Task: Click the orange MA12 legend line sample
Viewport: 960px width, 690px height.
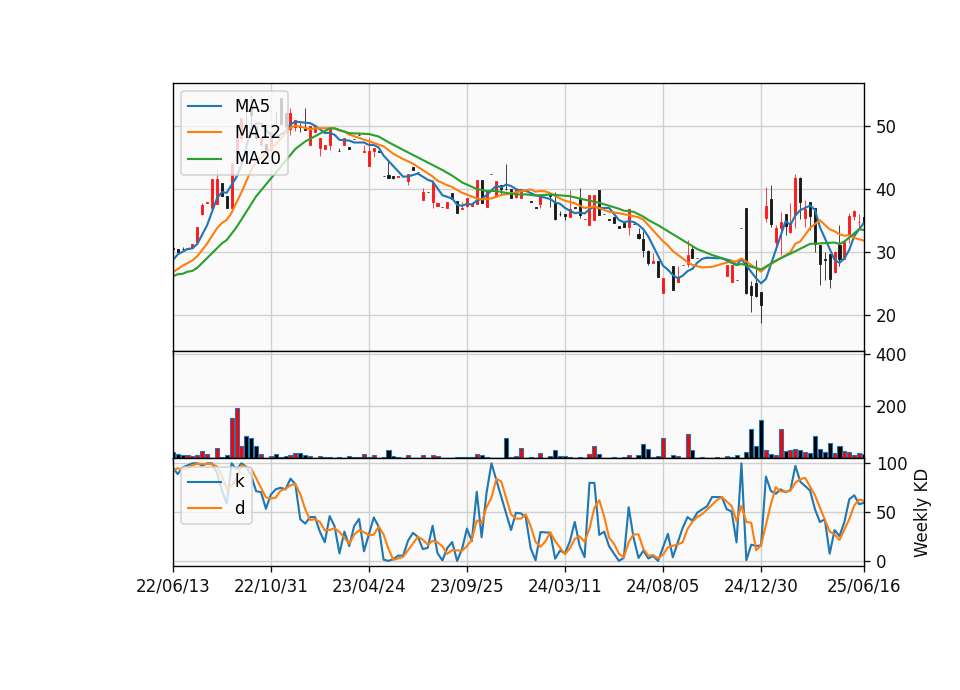Action: [204, 132]
